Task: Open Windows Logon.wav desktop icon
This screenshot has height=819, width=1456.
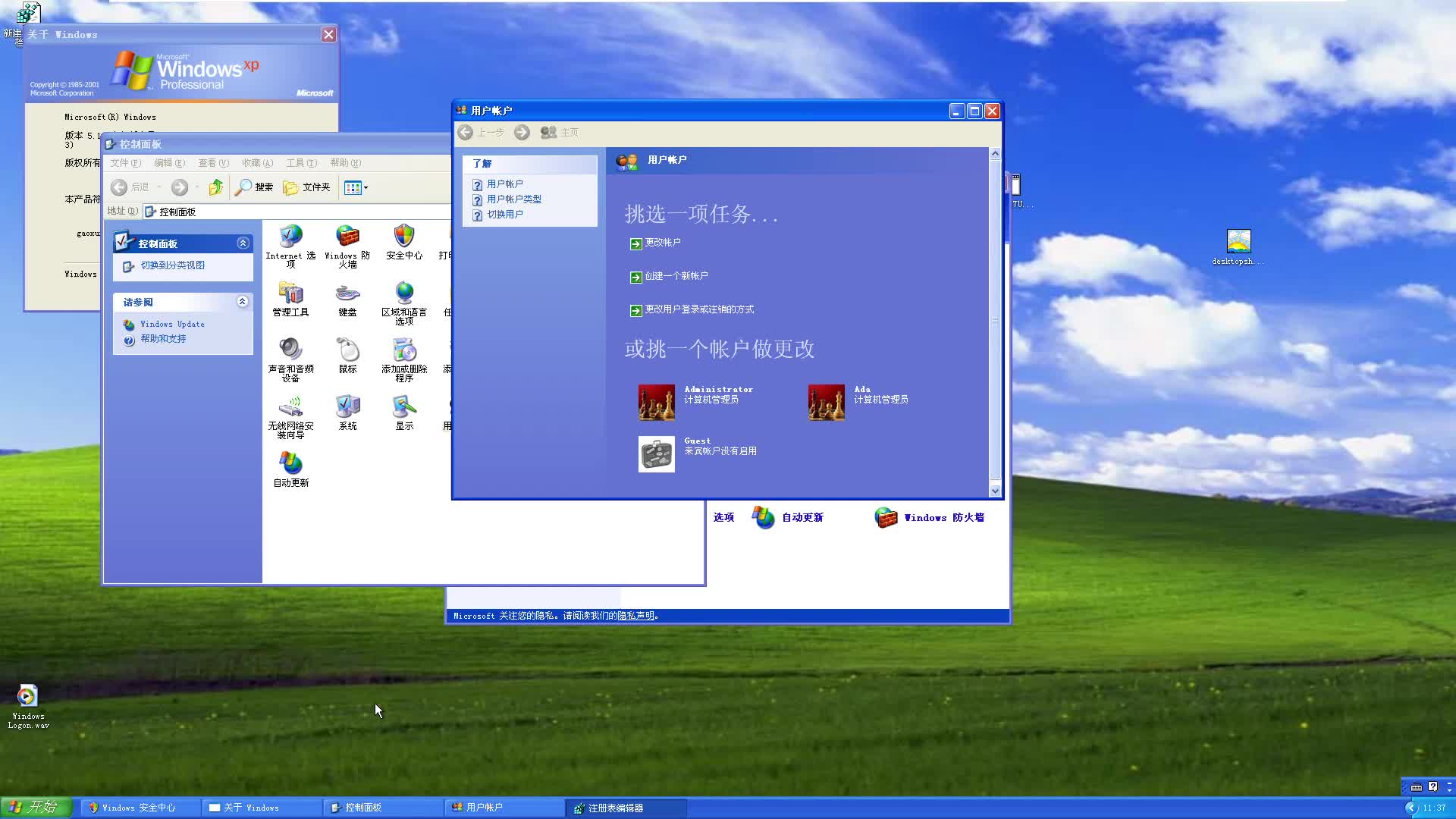Action: [27, 695]
